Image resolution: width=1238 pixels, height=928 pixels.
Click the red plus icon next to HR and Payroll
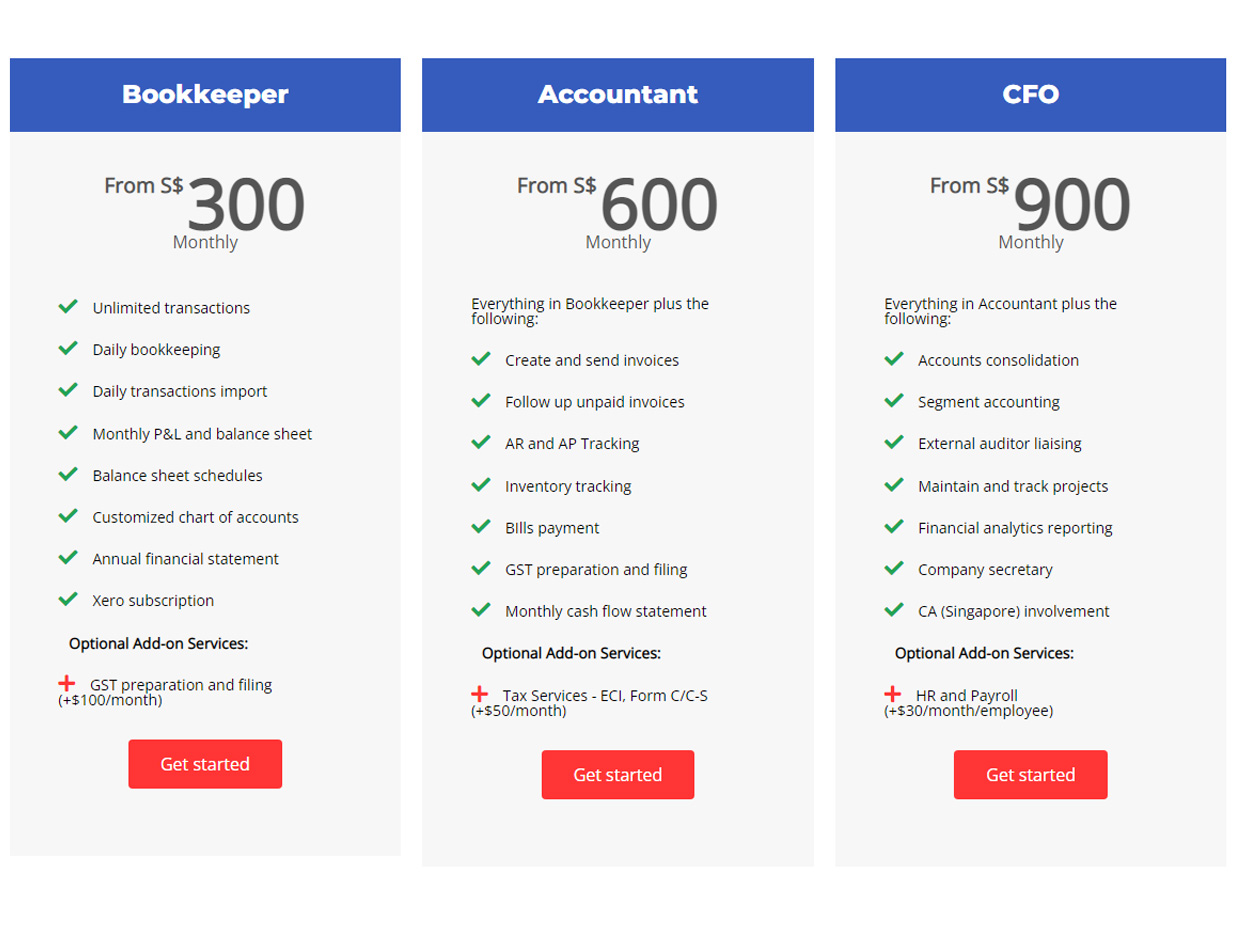(892, 693)
